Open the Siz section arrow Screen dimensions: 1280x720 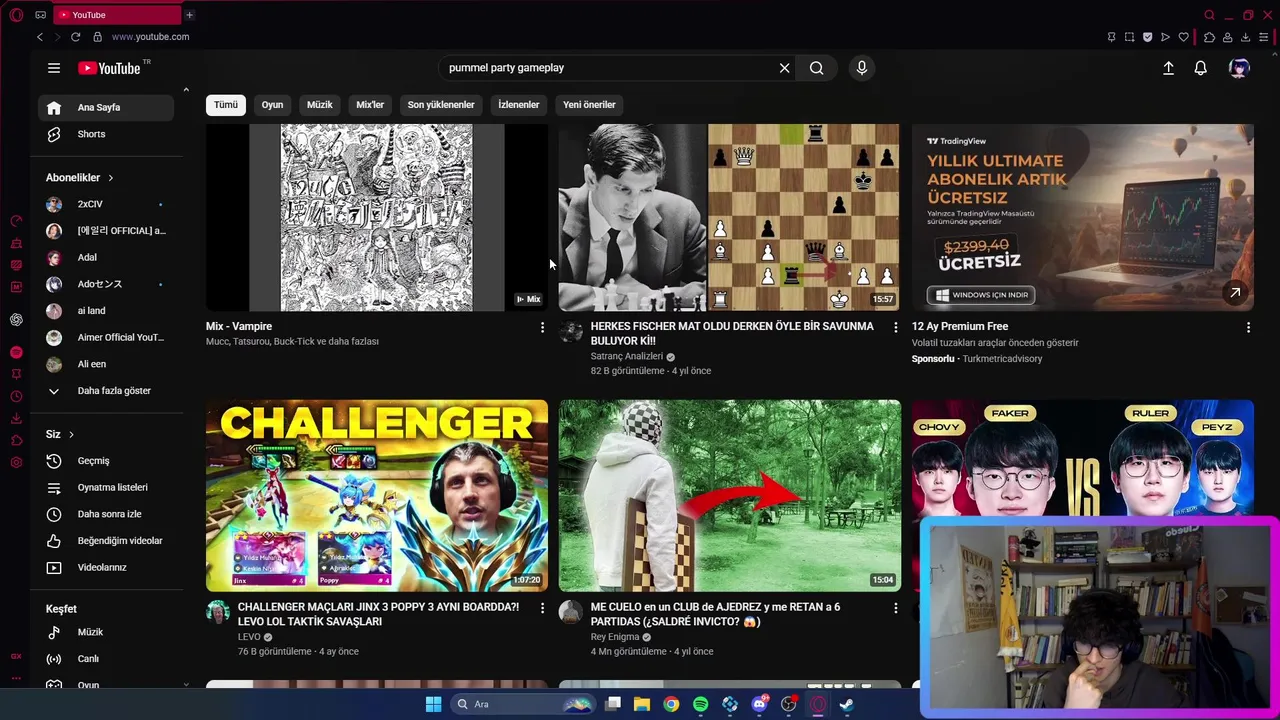point(71,434)
